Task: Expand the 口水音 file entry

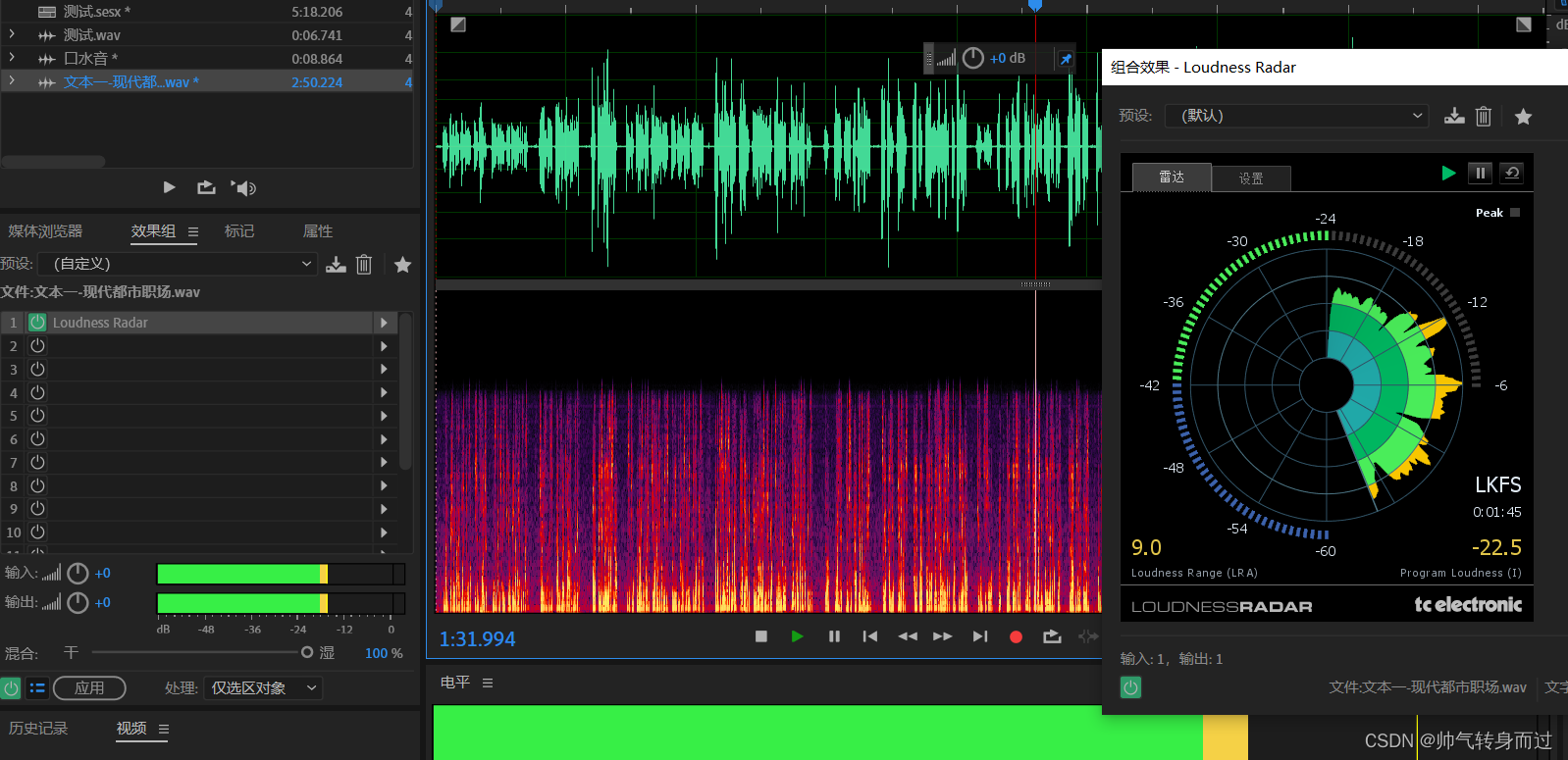Action: tap(12, 58)
